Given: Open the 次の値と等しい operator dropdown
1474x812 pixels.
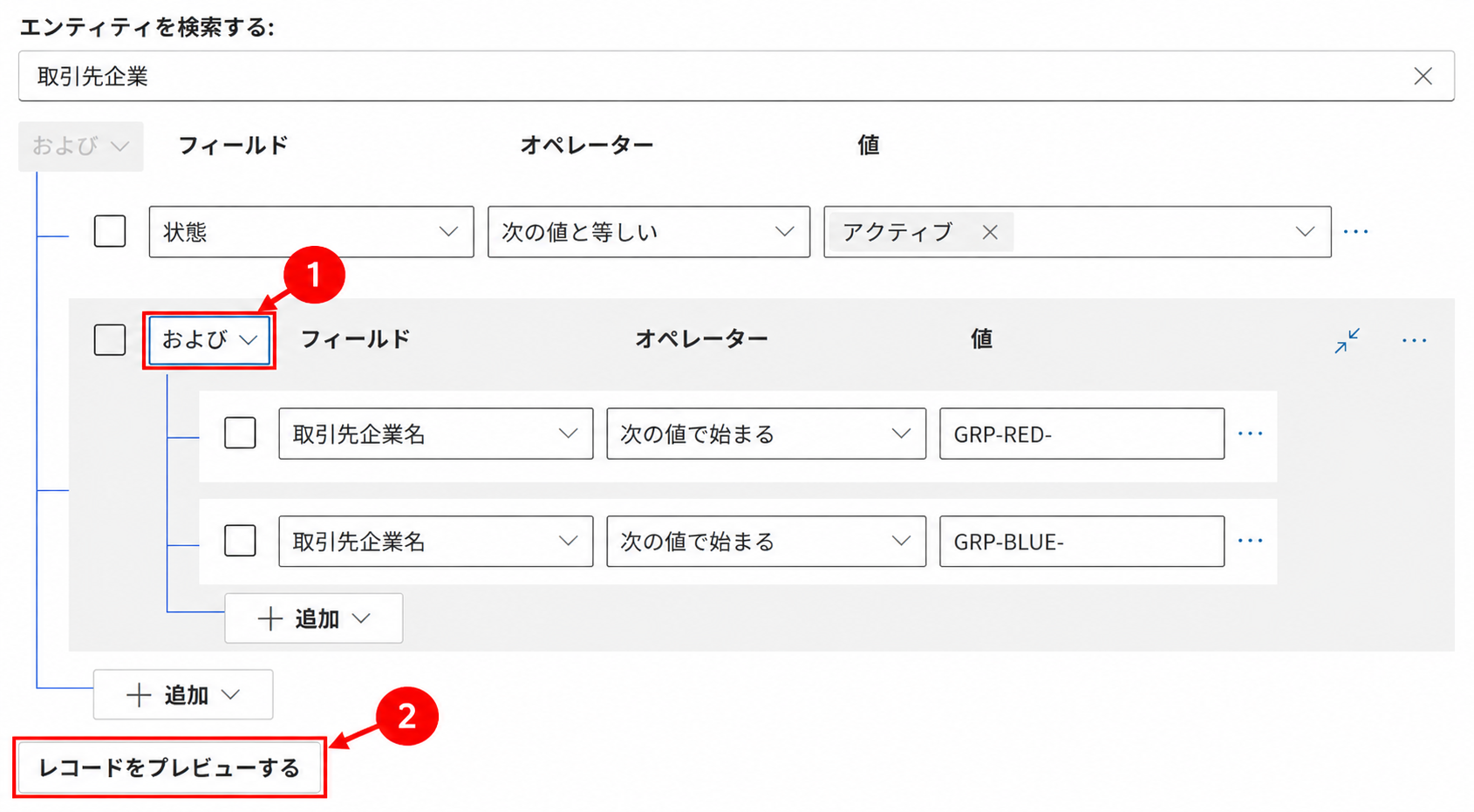Looking at the screenshot, I should click(x=649, y=232).
